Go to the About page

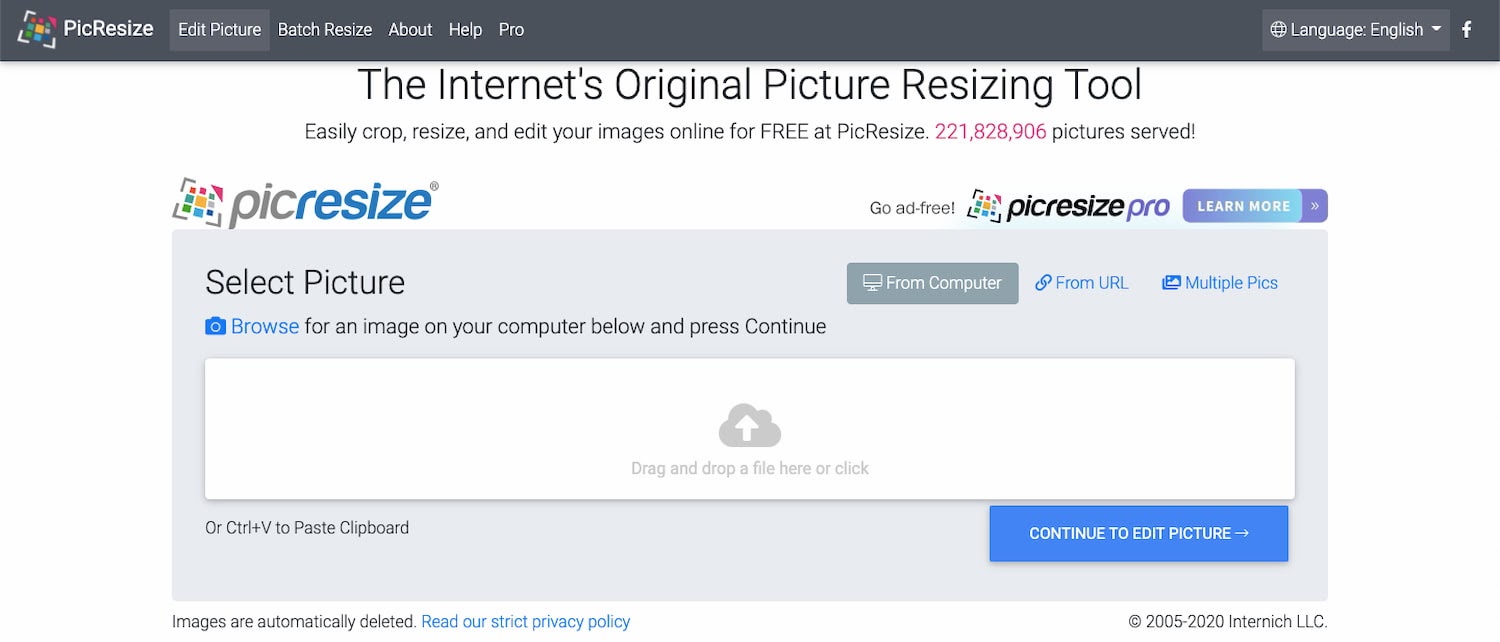[x=410, y=30]
